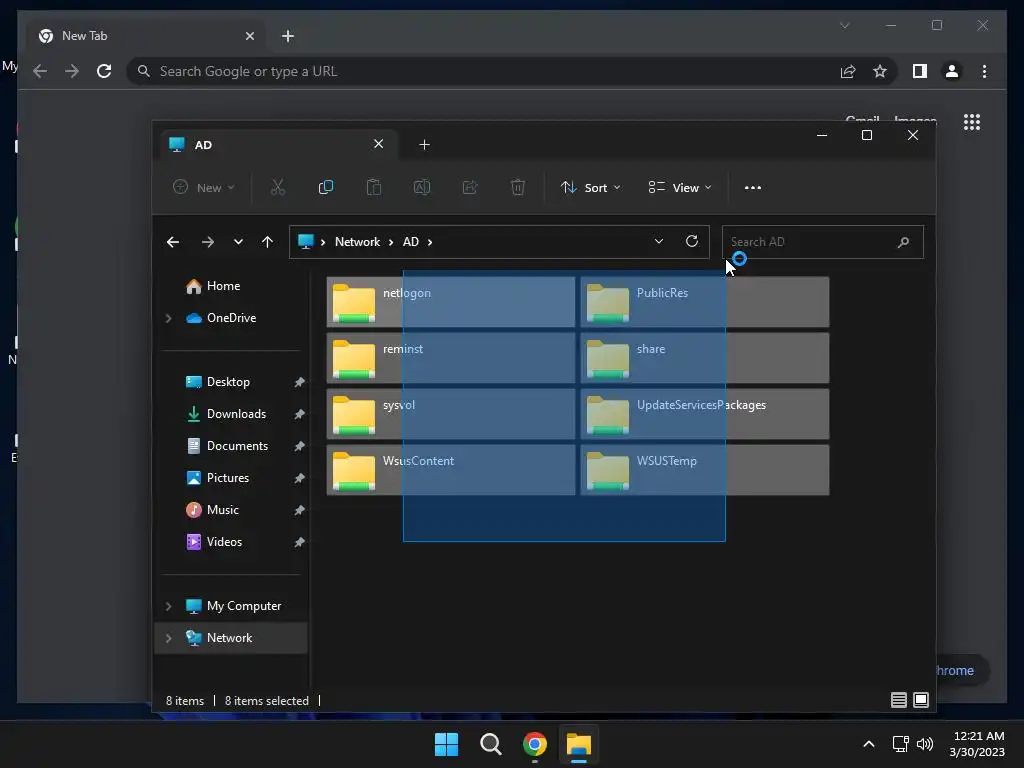Select the sysvol shared folder
Viewport: 1024px width, 768px height.
coord(451,414)
